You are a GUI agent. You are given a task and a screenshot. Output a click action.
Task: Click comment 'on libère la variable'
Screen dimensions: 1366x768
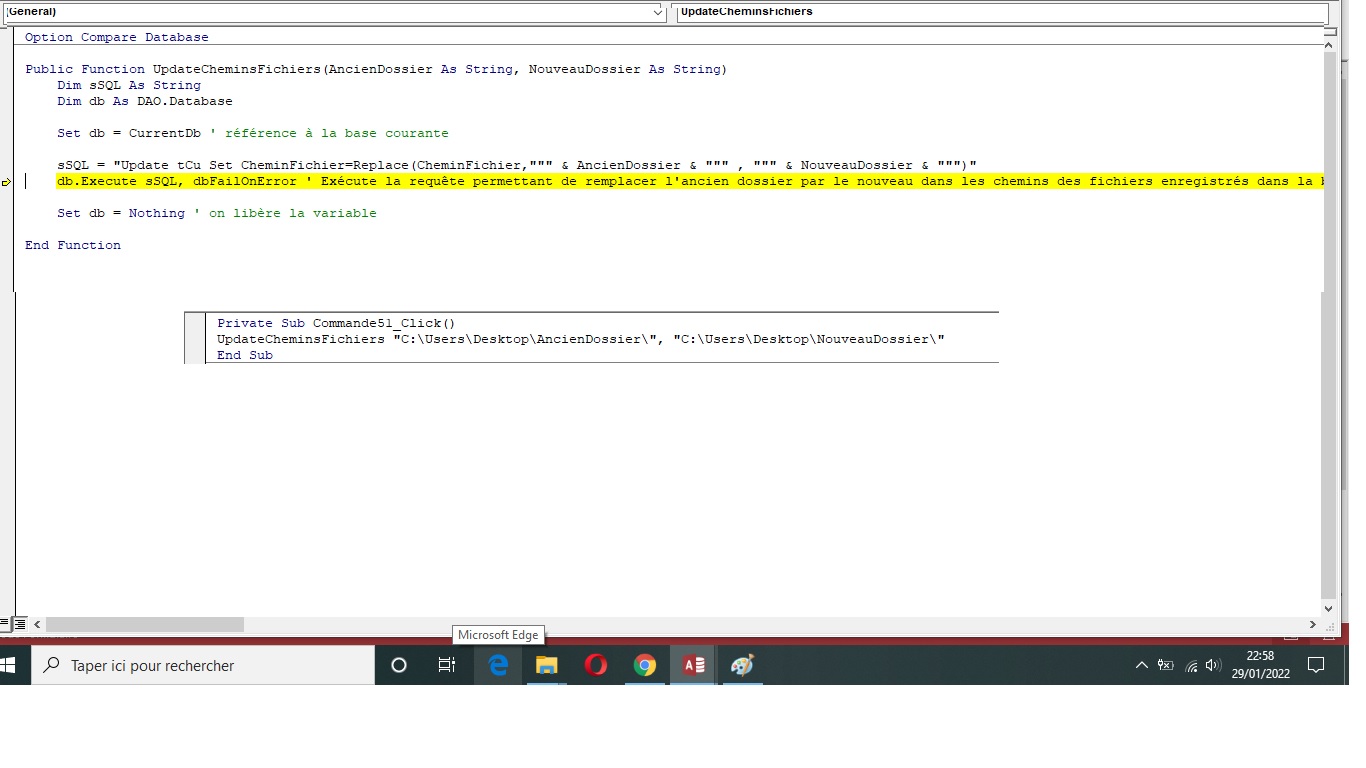(x=293, y=213)
